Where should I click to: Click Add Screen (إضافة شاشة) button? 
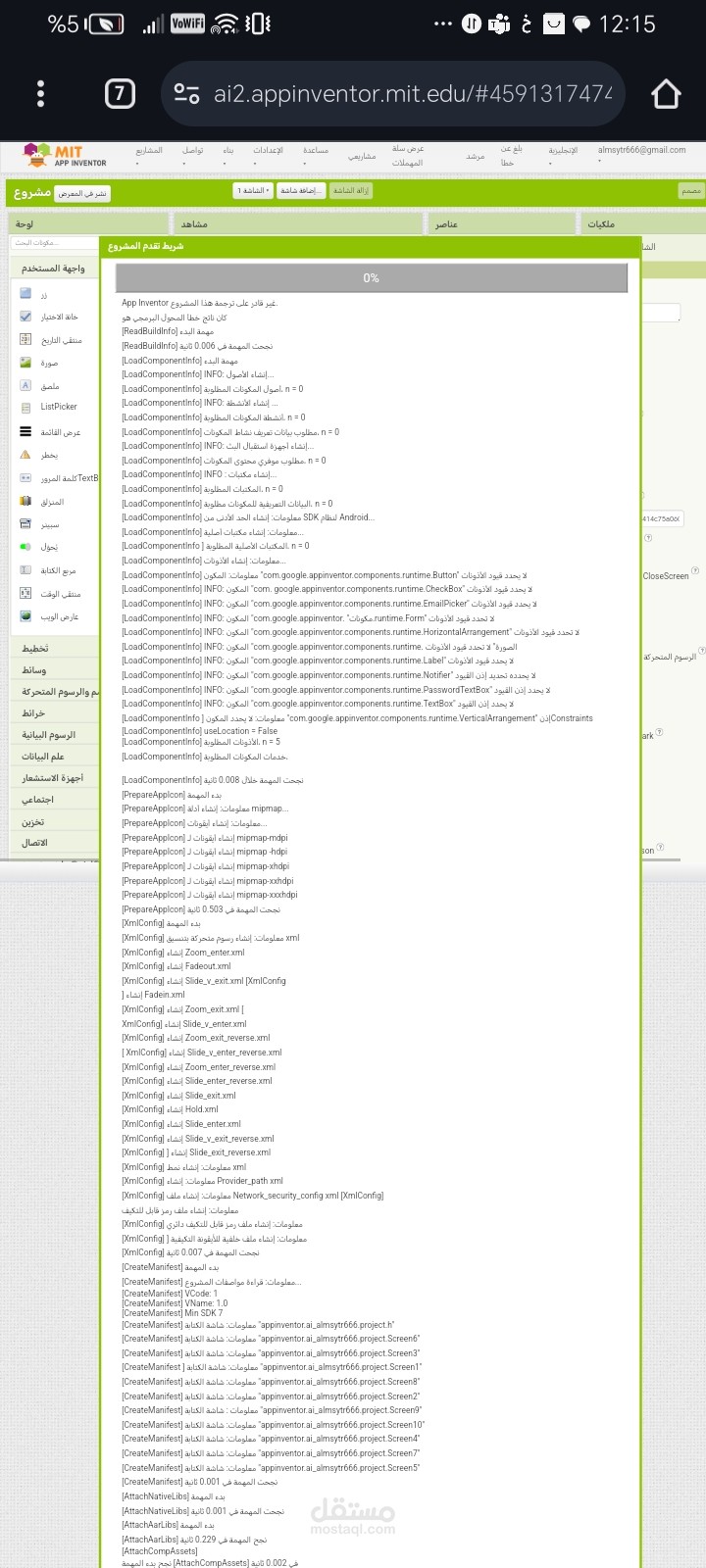(301, 191)
